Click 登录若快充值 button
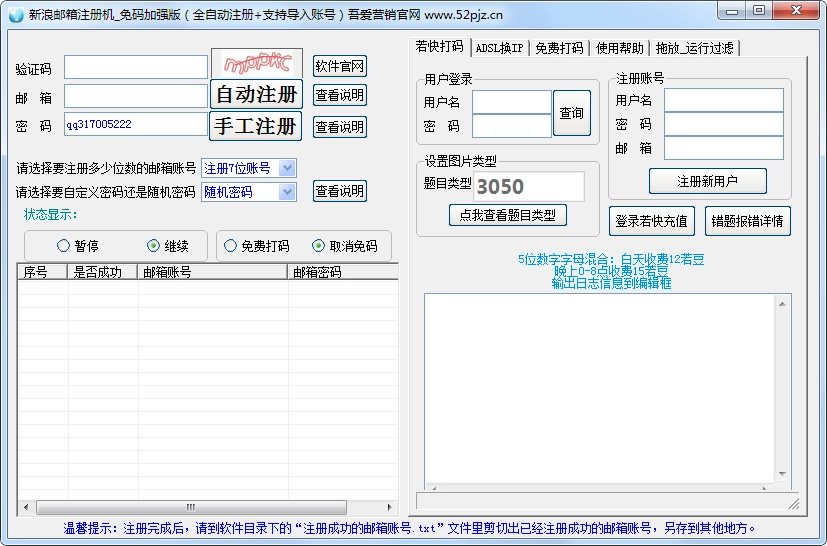The height and width of the screenshot is (546, 827). point(652,221)
